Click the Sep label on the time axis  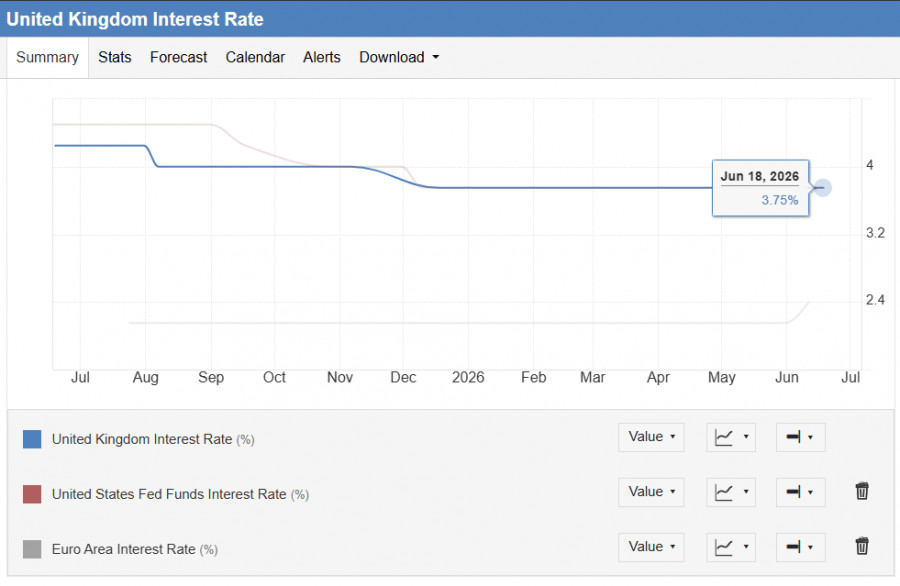tap(211, 377)
